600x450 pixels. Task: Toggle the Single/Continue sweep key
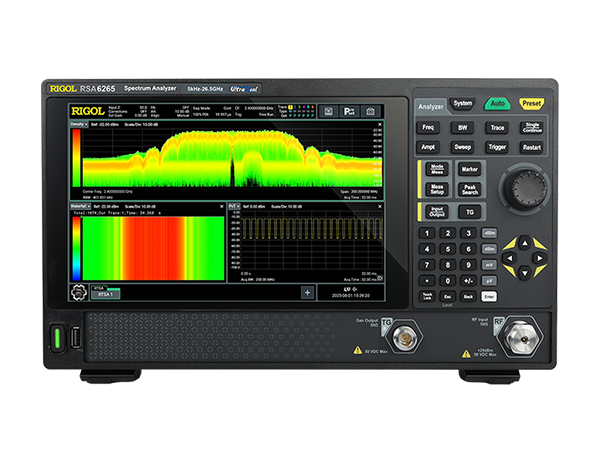coord(532,127)
